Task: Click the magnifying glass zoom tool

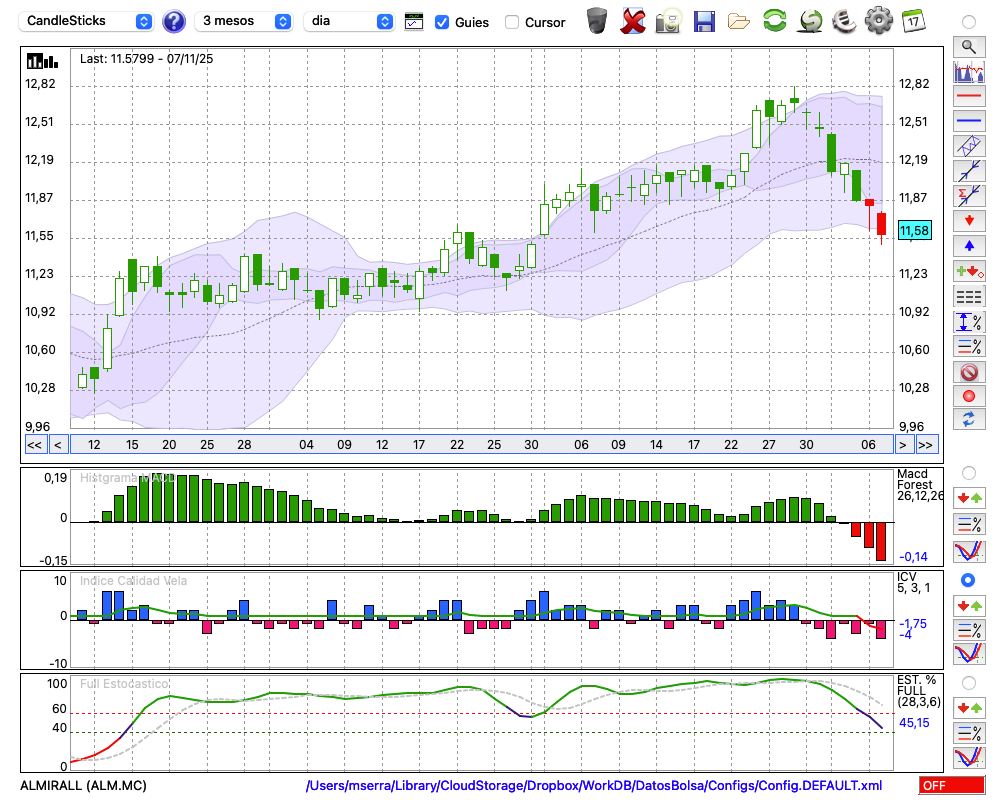Action: point(968,46)
